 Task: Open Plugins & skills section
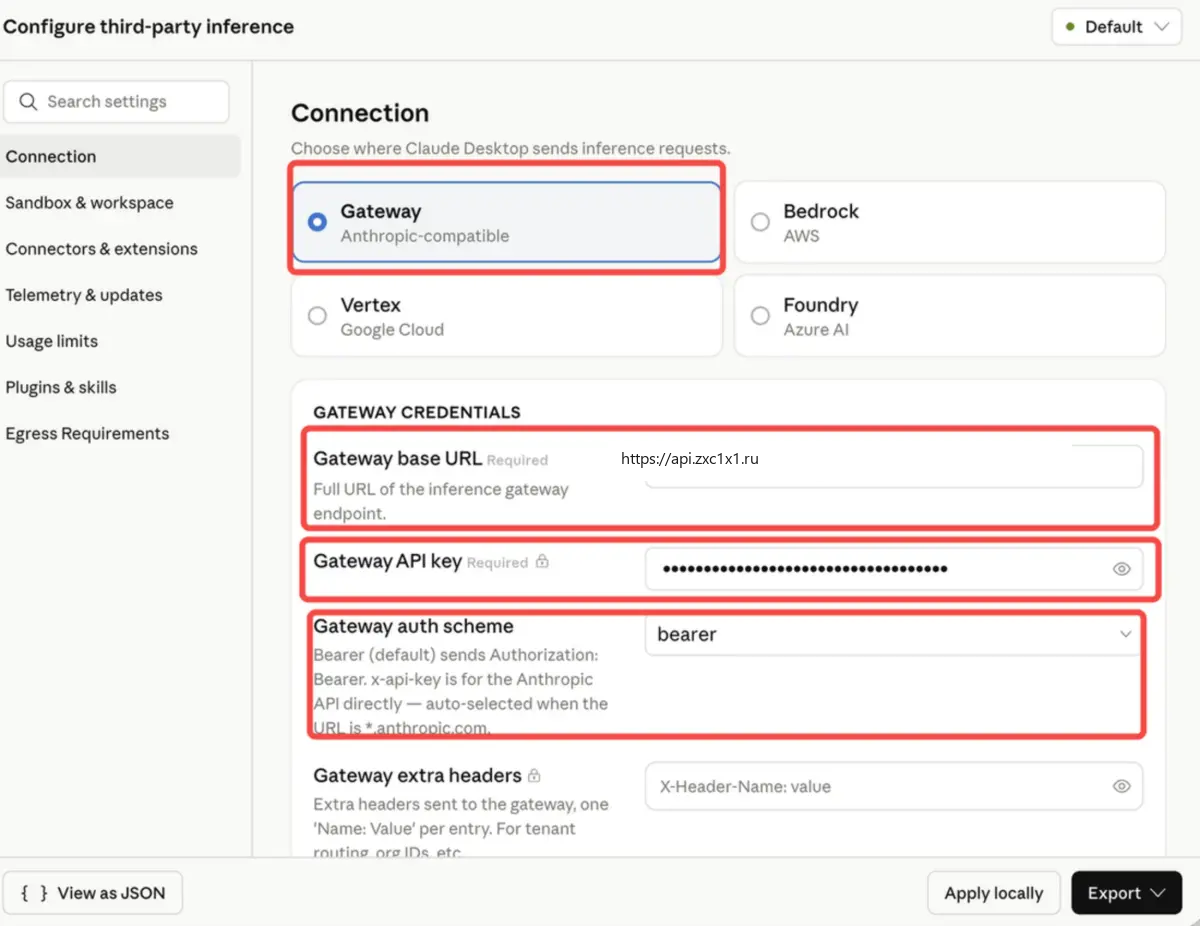[61, 387]
